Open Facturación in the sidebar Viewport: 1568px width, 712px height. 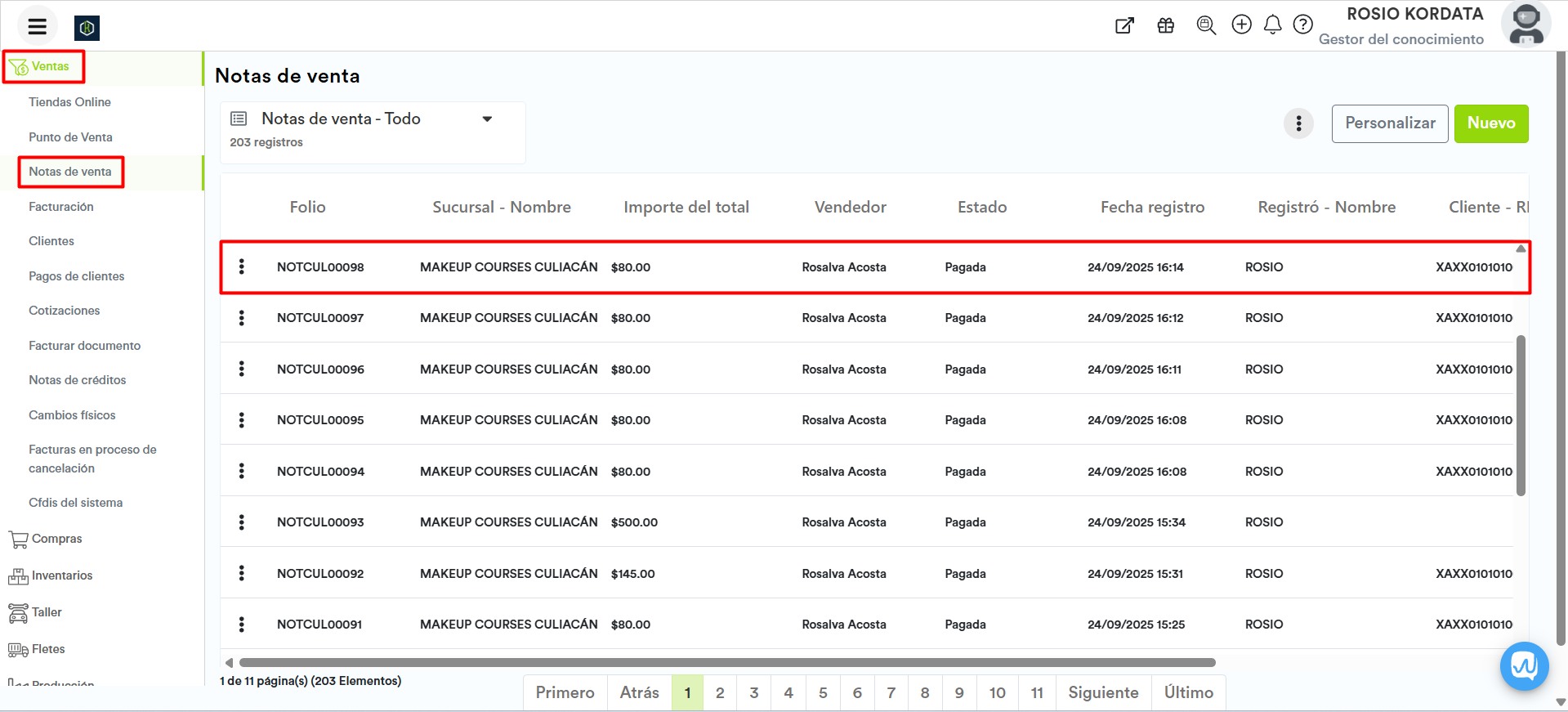[61, 207]
